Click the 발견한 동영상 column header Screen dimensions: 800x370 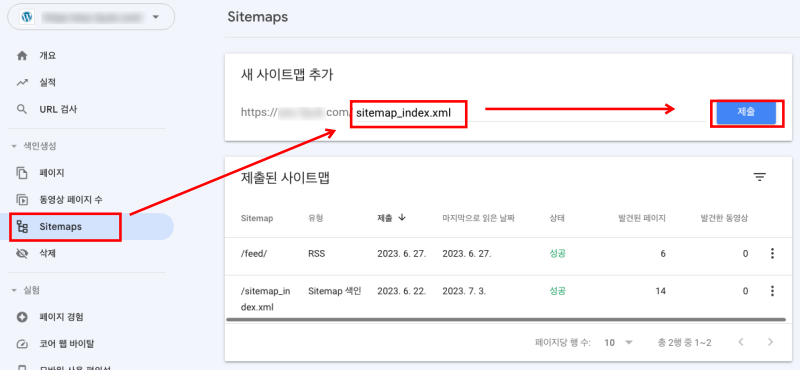click(x=724, y=218)
